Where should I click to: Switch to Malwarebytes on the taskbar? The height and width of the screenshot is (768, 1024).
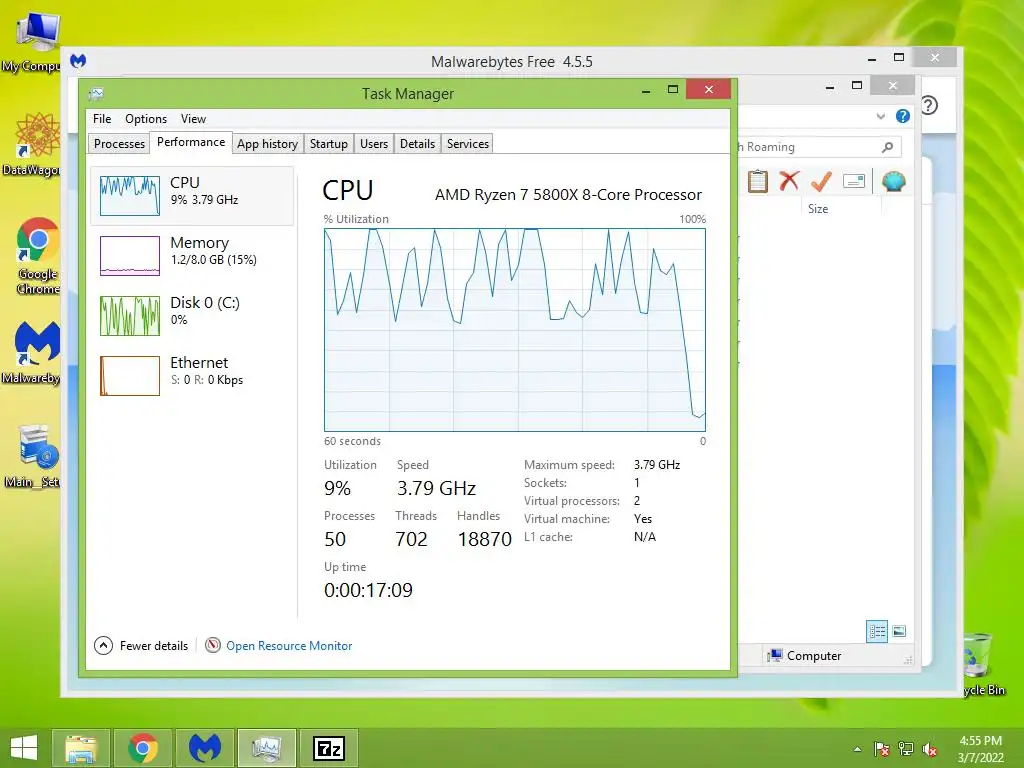point(205,748)
